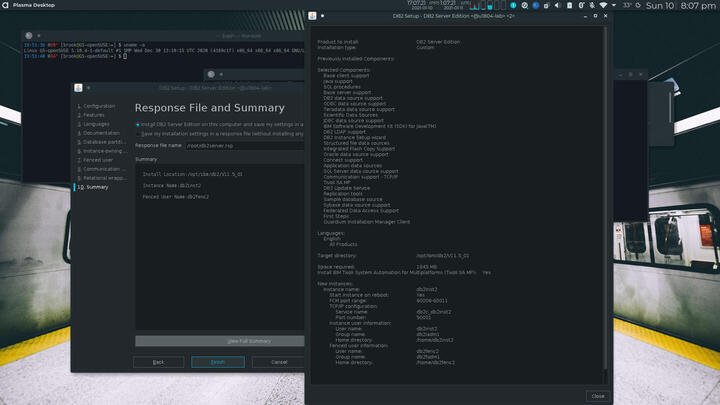Click "Instance Name" line in Summary box
The width and height of the screenshot is (720, 405).
172,186
